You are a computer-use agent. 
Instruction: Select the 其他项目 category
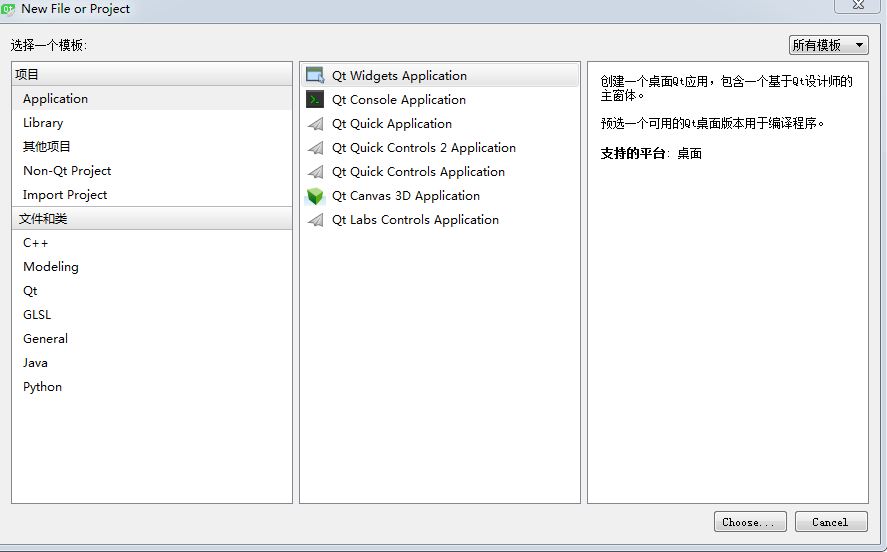pos(47,147)
